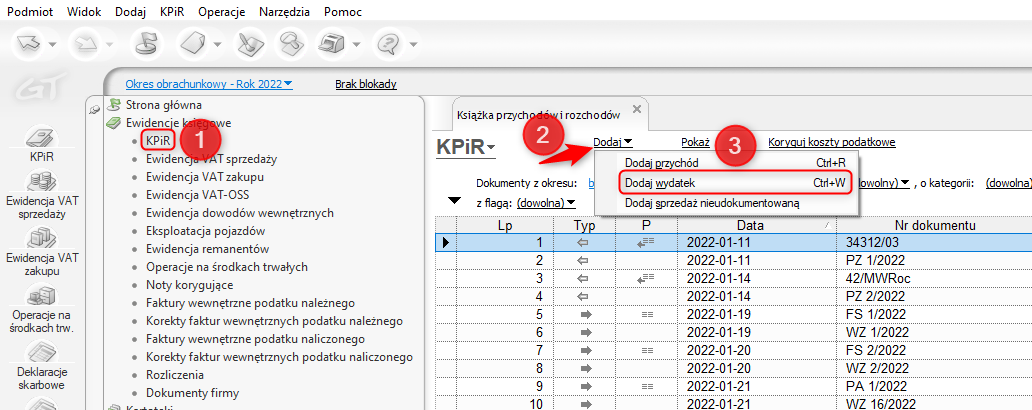Click the edit brush toolbar icon

point(250,45)
